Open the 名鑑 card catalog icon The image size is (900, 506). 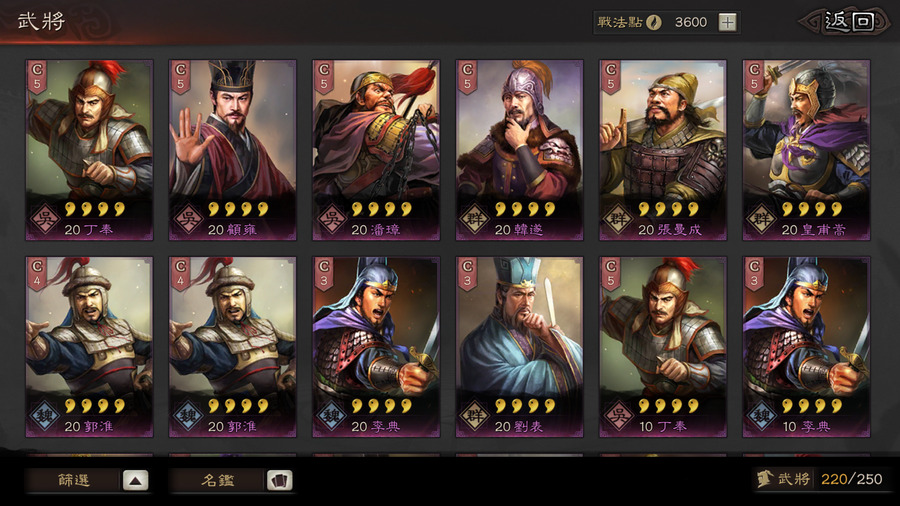point(280,480)
